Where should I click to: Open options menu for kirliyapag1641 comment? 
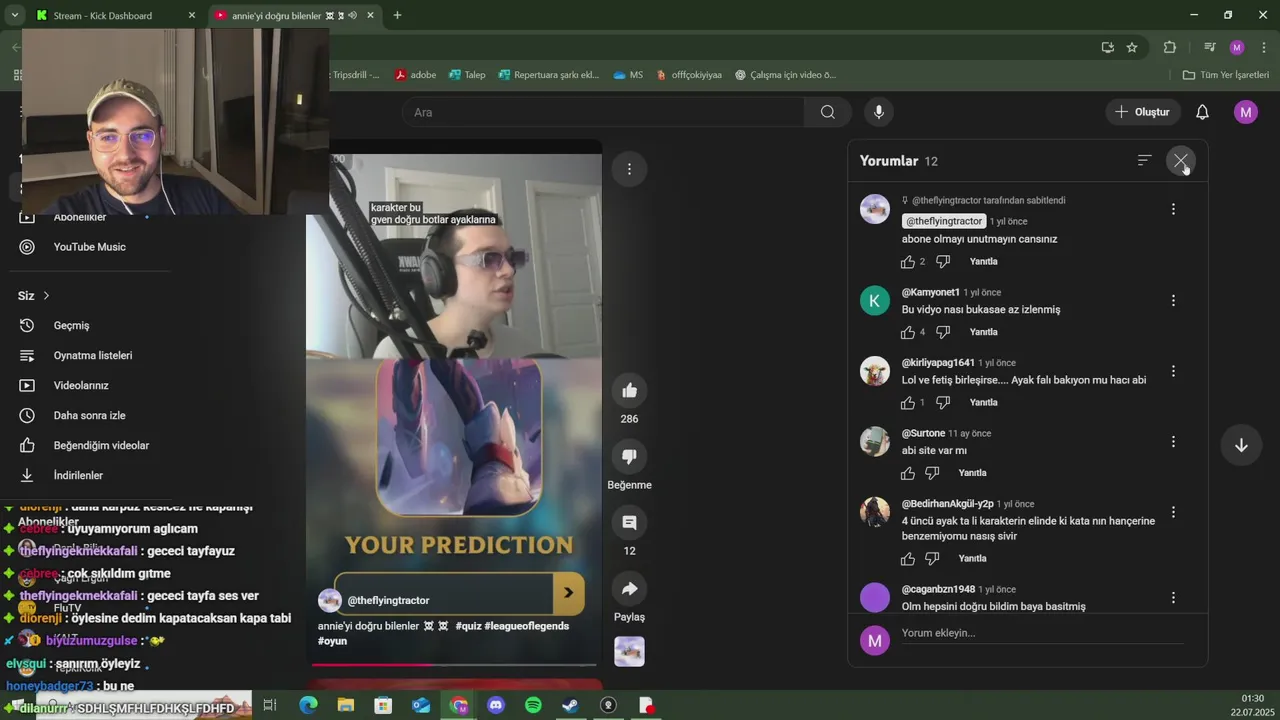(x=1173, y=371)
